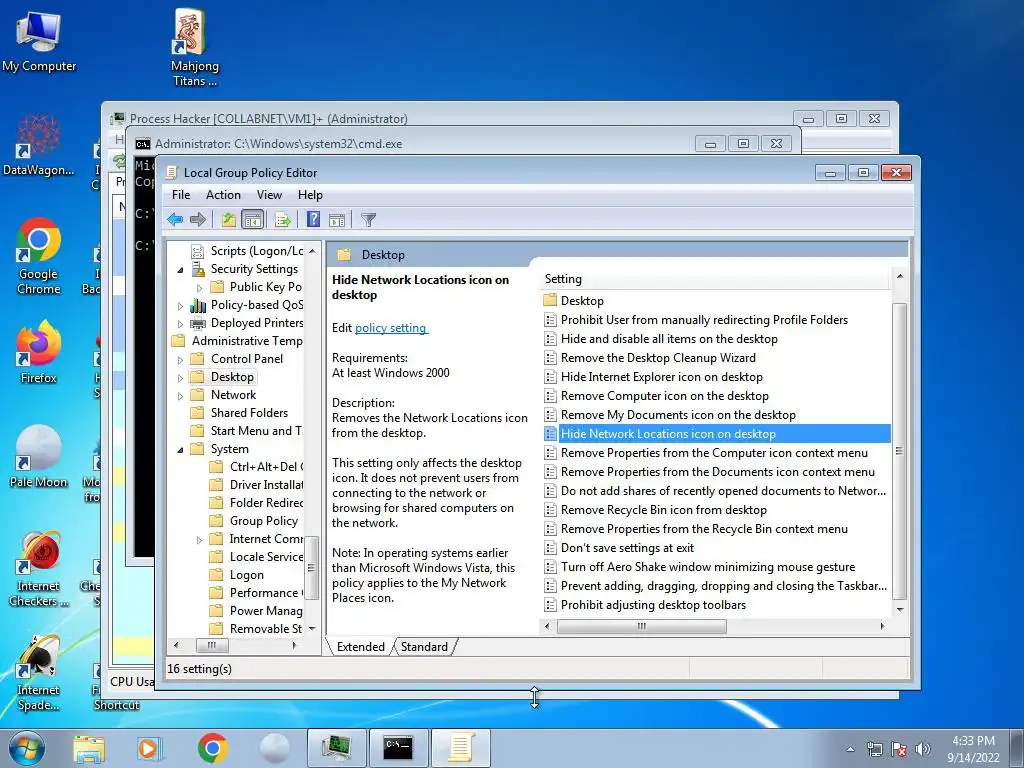Screen dimensions: 1024x768
Task: Open the Action menu
Action: tap(223, 195)
